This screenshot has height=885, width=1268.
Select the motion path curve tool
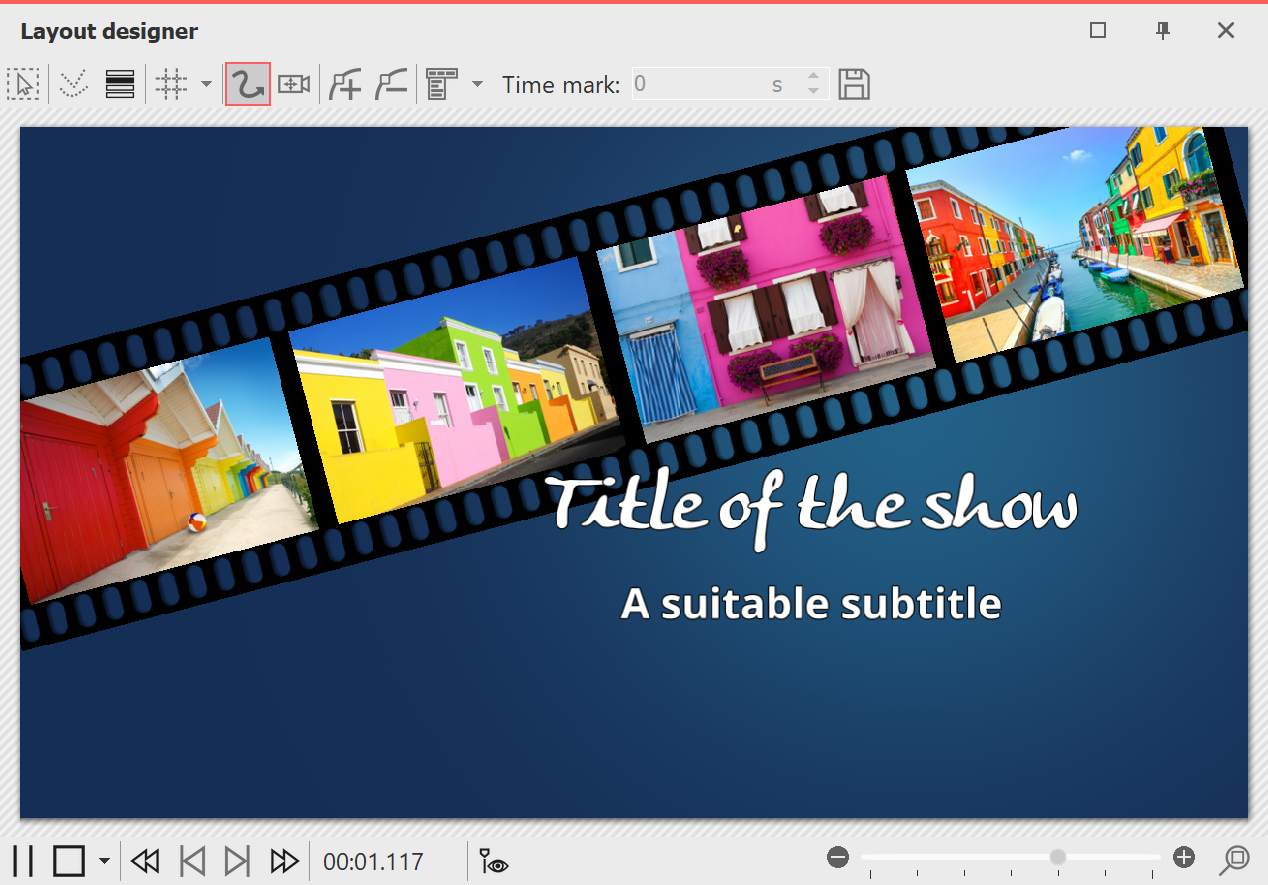(x=247, y=84)
